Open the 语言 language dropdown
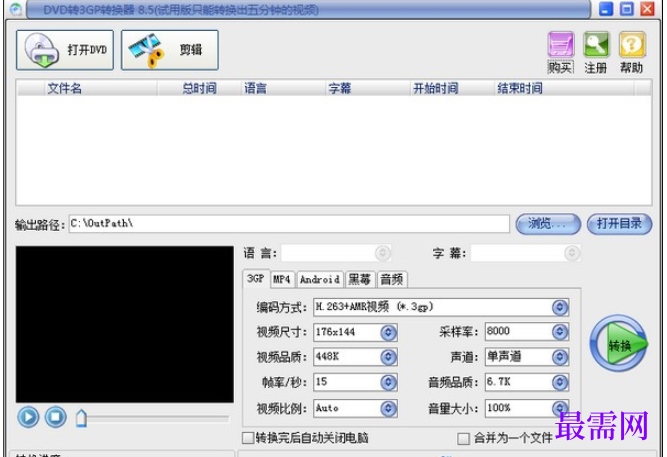 (382, 253)
